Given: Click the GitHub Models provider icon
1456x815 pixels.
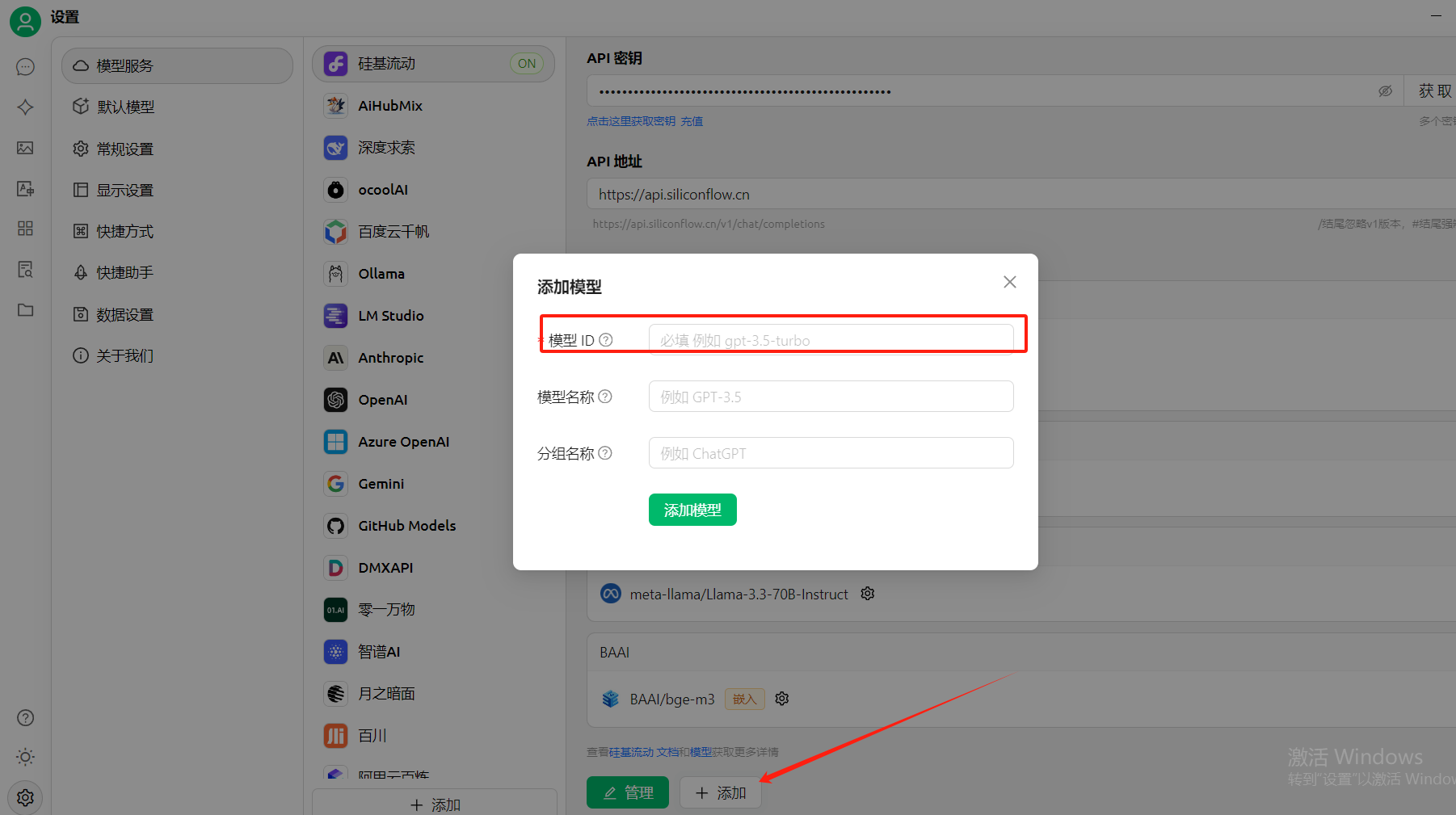Looking at the screenshot, I should [x=335, y=526].
